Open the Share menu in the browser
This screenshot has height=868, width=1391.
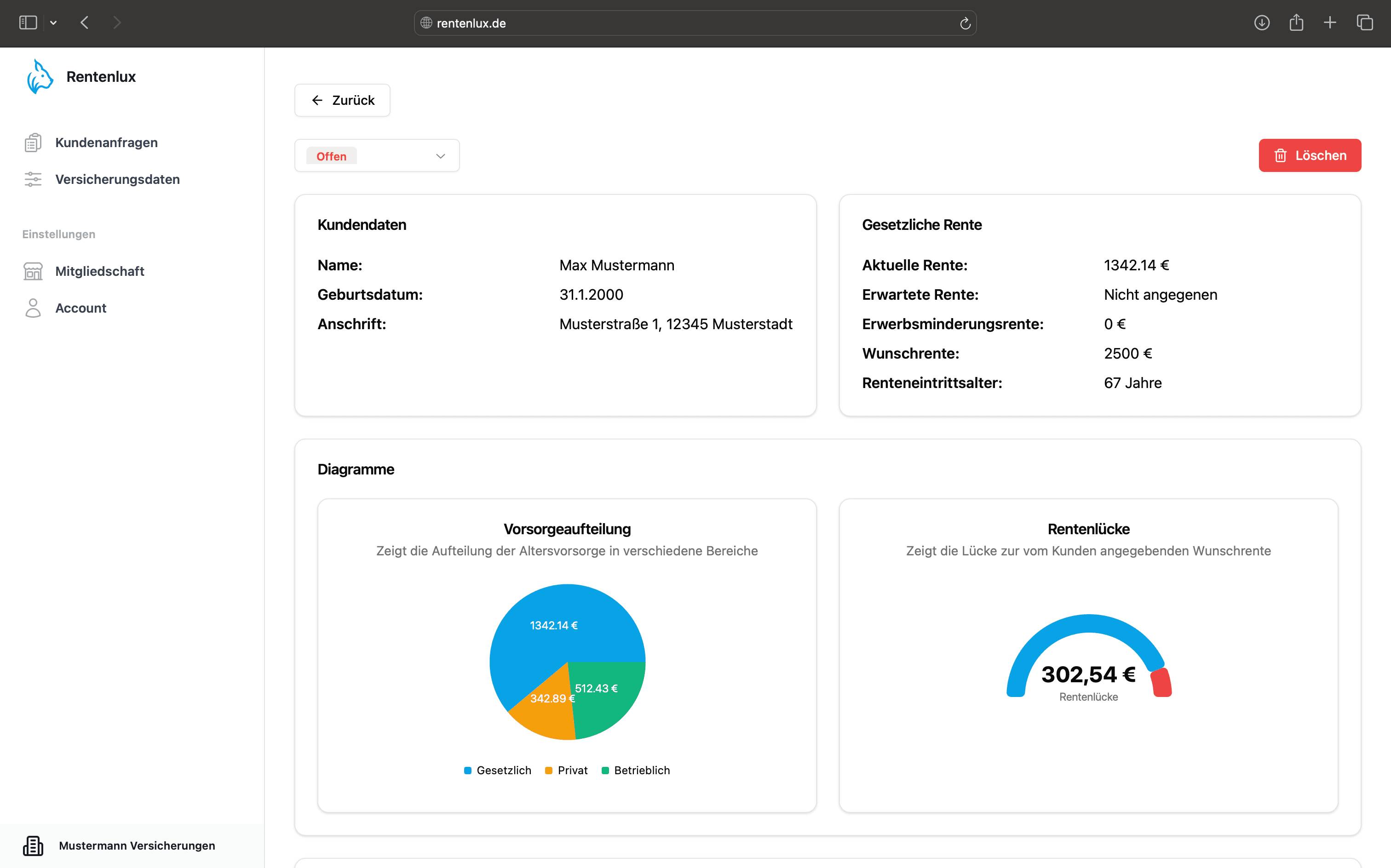[1296, 23]
